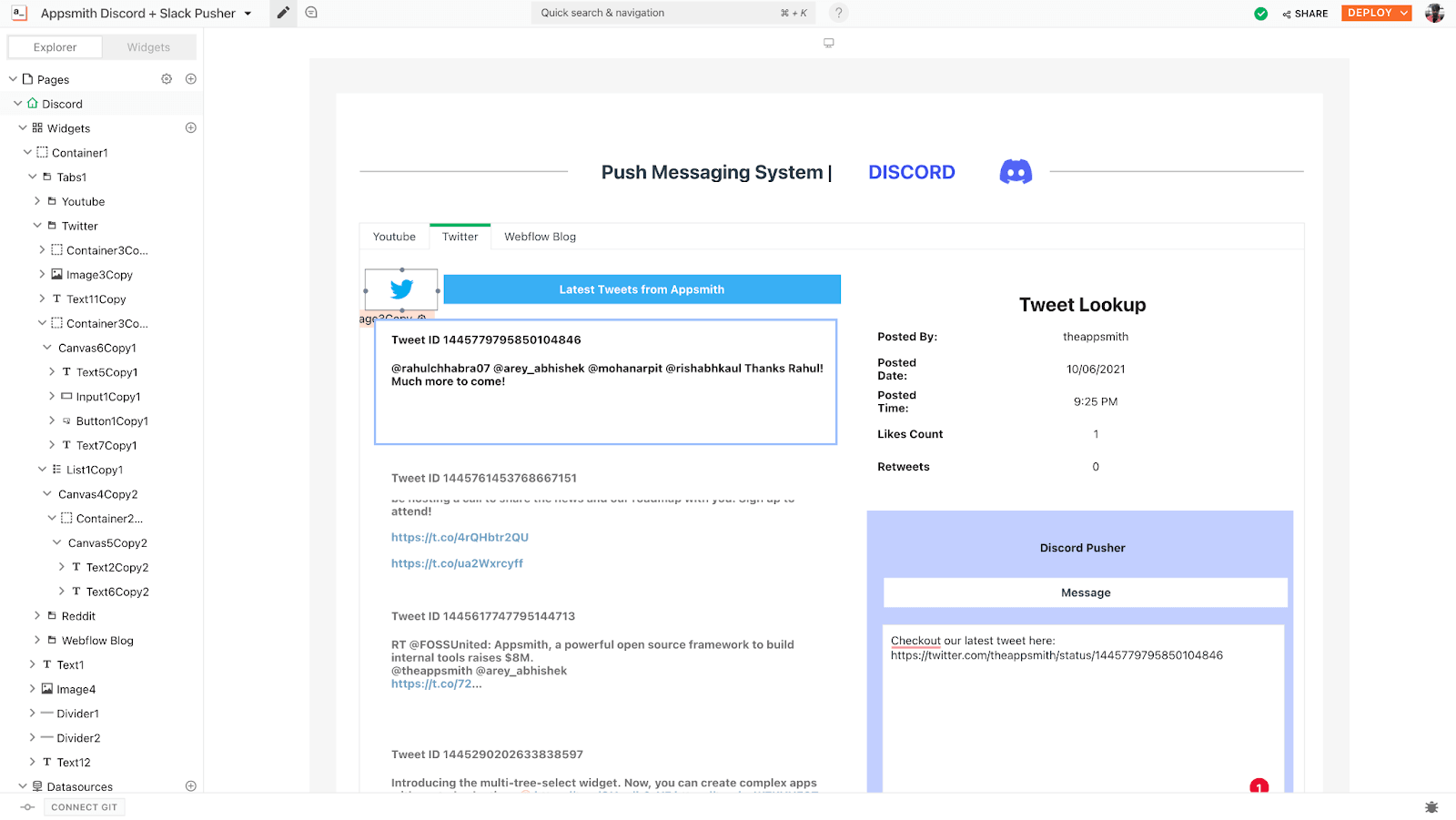Click the green saved status checkmark
This screenshot has width=1456, height=820.
click(x=1260, y=14)
